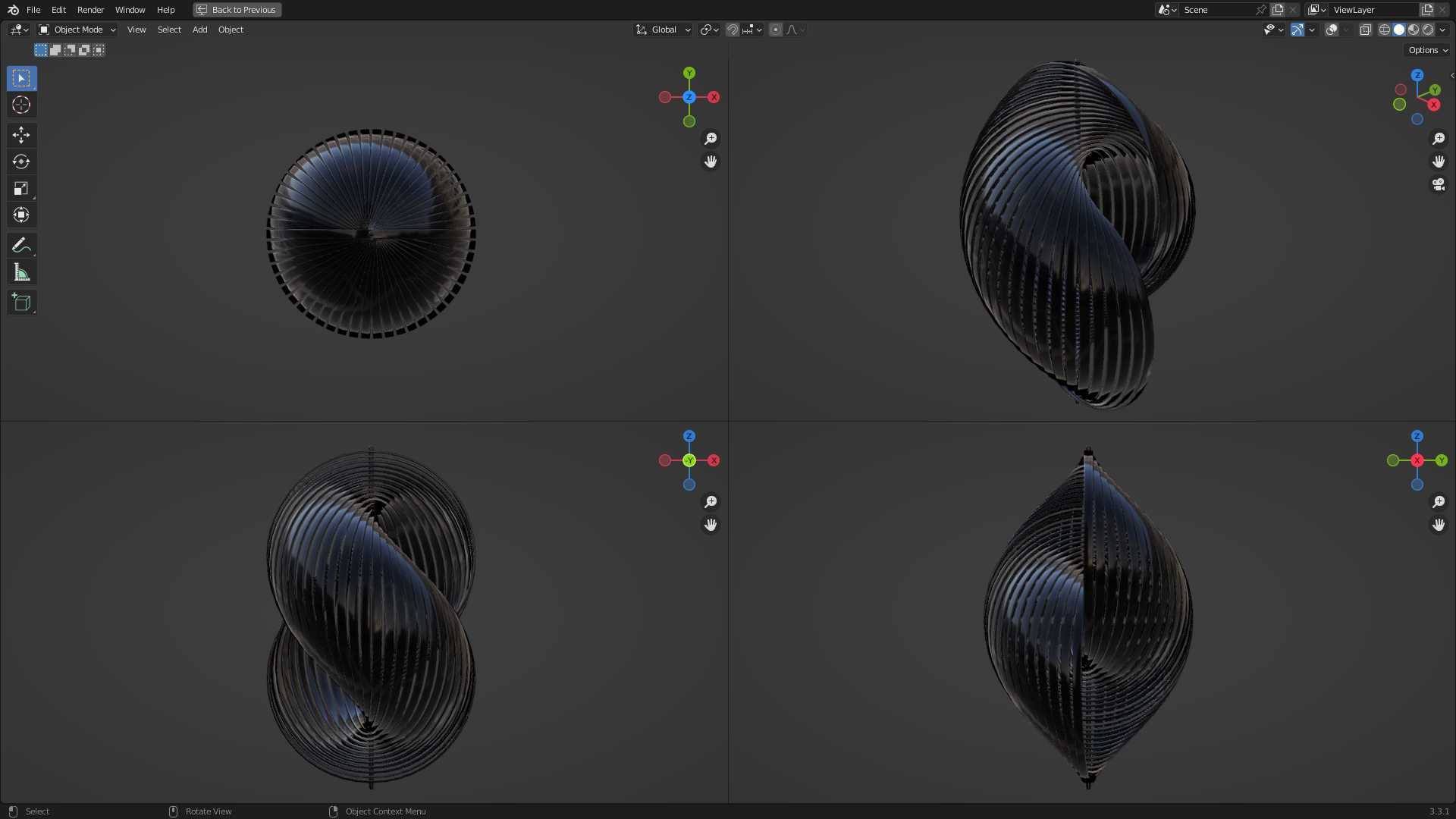Toggle X-ray mode
The width and height of the screenshot is (1456, 819).
[x=1365, y=30]
